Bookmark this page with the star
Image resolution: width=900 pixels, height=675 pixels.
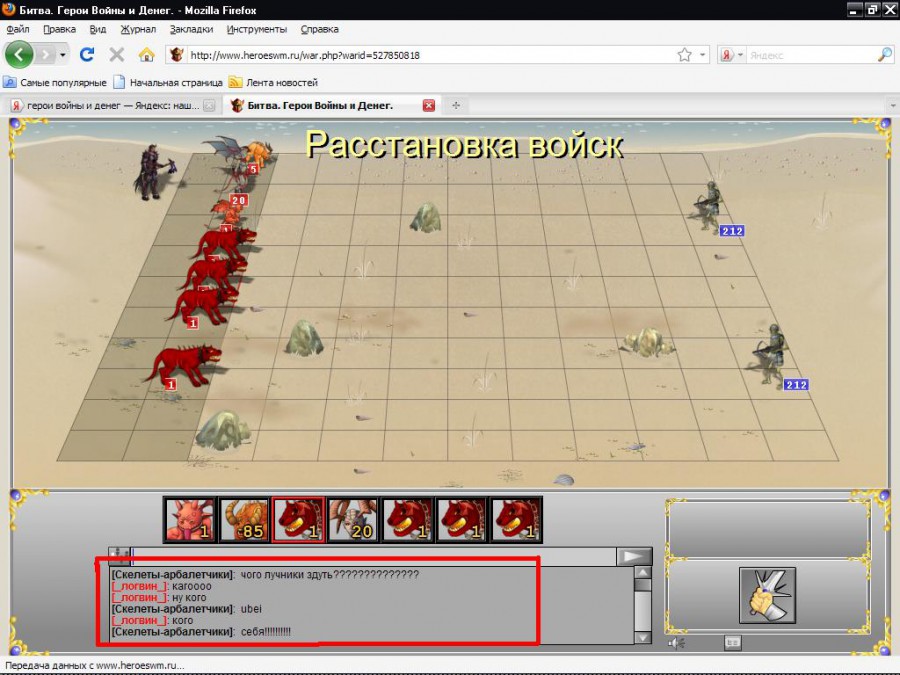[x=684, y=55]
